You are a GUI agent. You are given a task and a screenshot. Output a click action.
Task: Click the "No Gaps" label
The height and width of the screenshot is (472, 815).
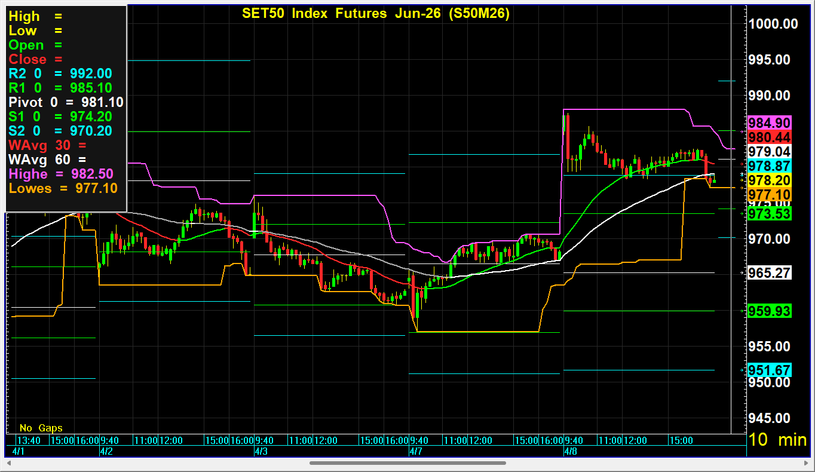[x=40, y=428]
